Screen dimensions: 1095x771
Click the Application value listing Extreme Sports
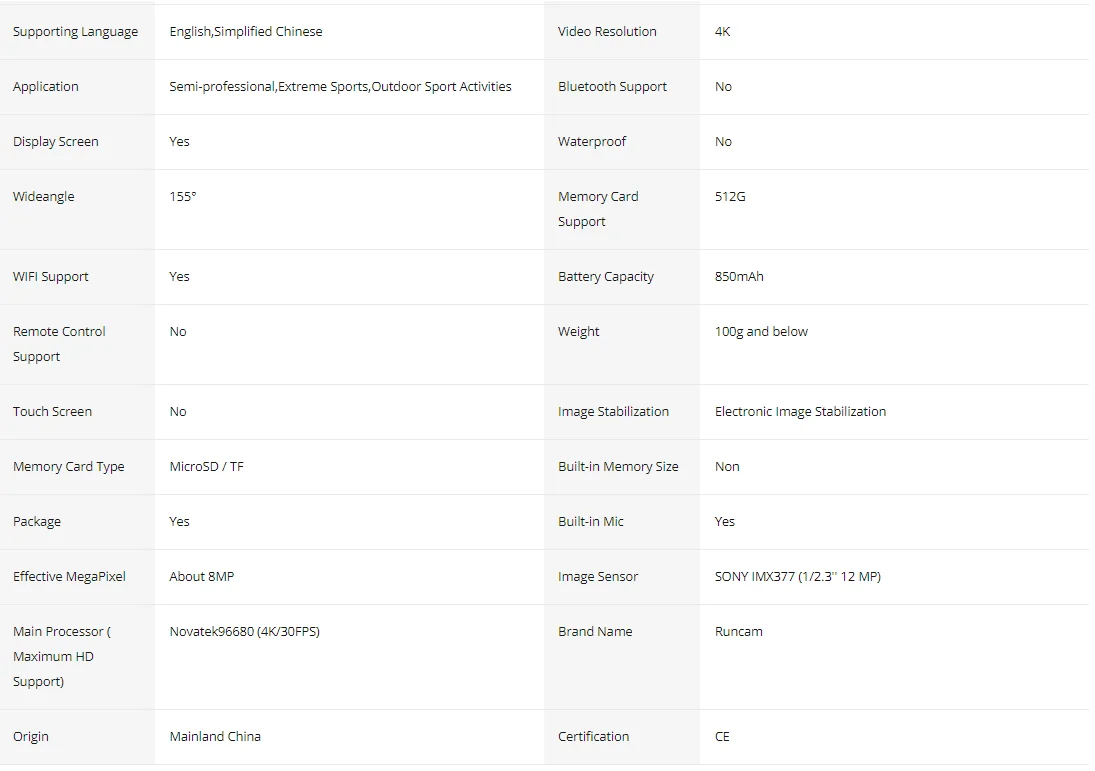point(340,87)
